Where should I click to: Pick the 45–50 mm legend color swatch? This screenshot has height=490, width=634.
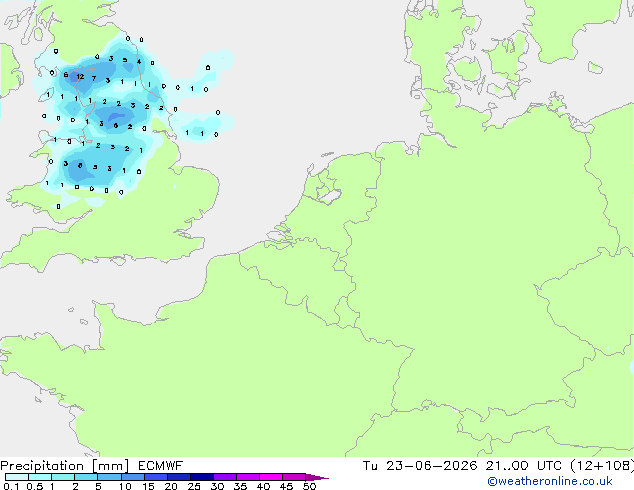tap(294, 477)
